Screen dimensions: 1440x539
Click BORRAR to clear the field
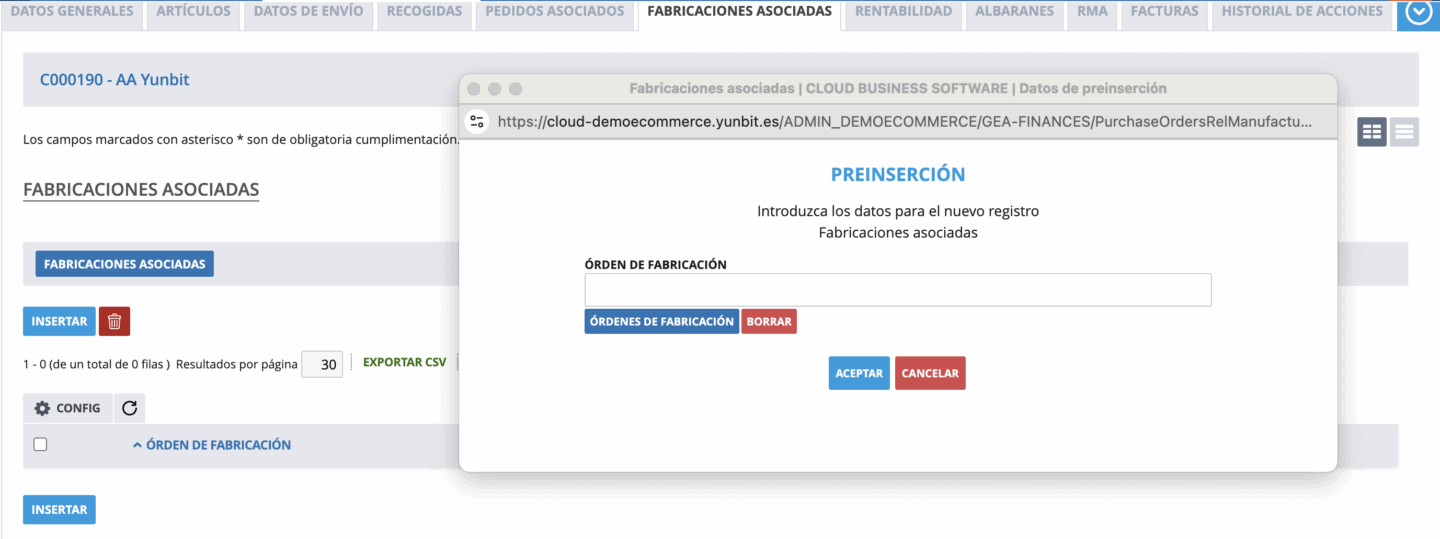click(769, 321)
